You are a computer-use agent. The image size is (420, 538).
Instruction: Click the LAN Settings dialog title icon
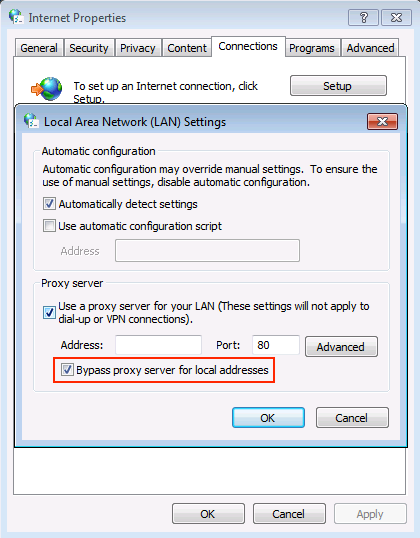[31, 121]
